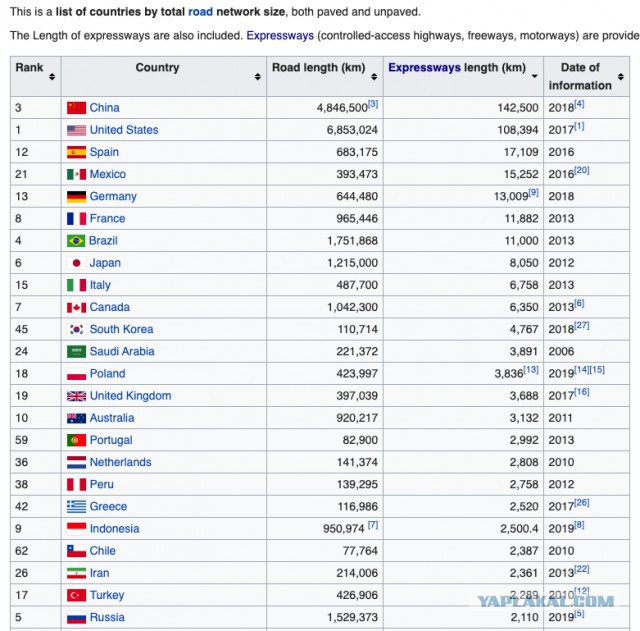Sort by Road length column arrows
Viewport: 640px width, 631px height.
(374, 76)
